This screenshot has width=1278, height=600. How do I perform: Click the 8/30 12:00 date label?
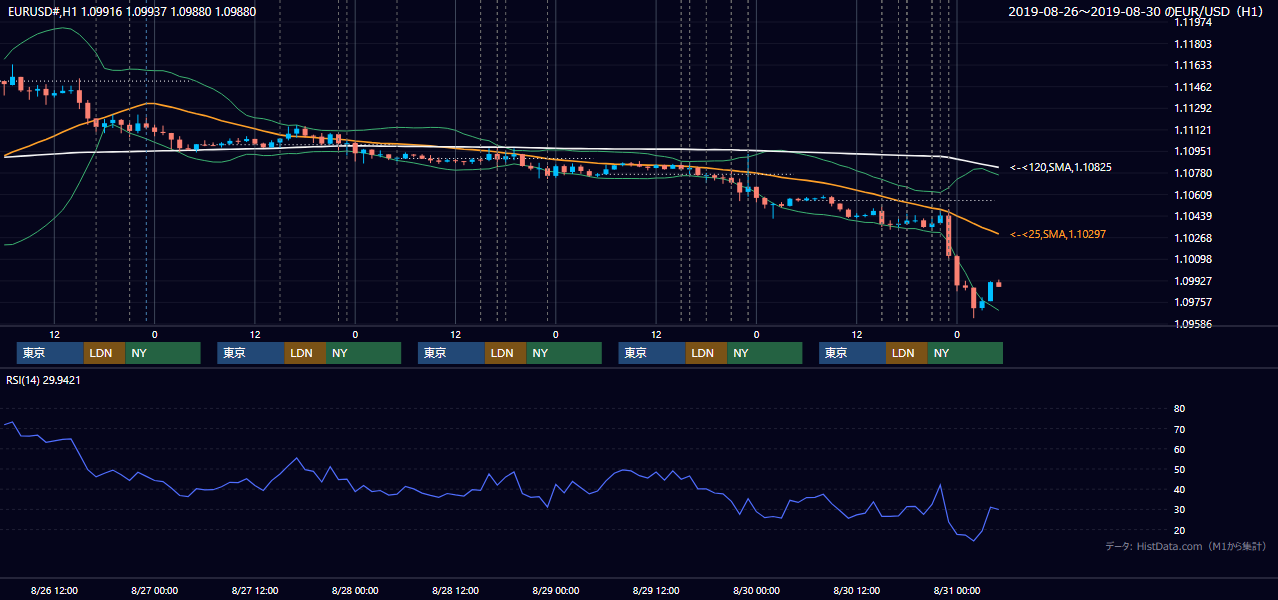click(x=857, y=590)
